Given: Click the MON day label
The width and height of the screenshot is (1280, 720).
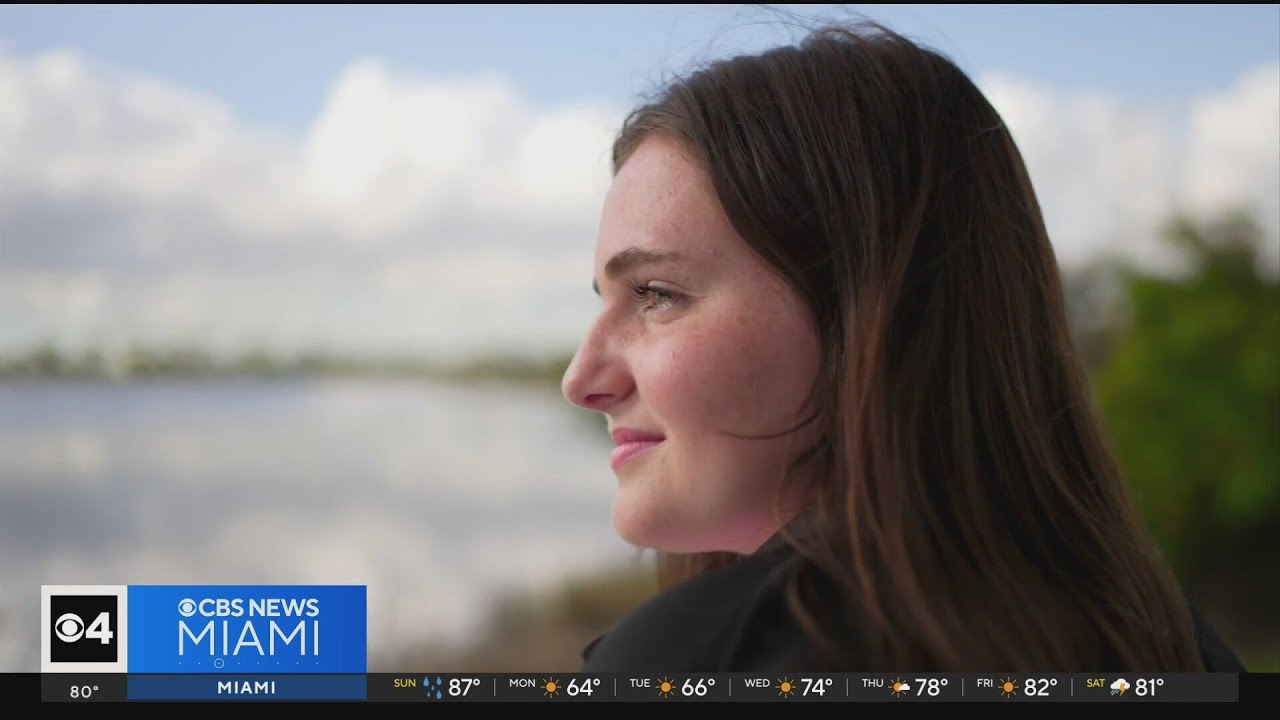Looking at the screenshot, I should (523, 683).
